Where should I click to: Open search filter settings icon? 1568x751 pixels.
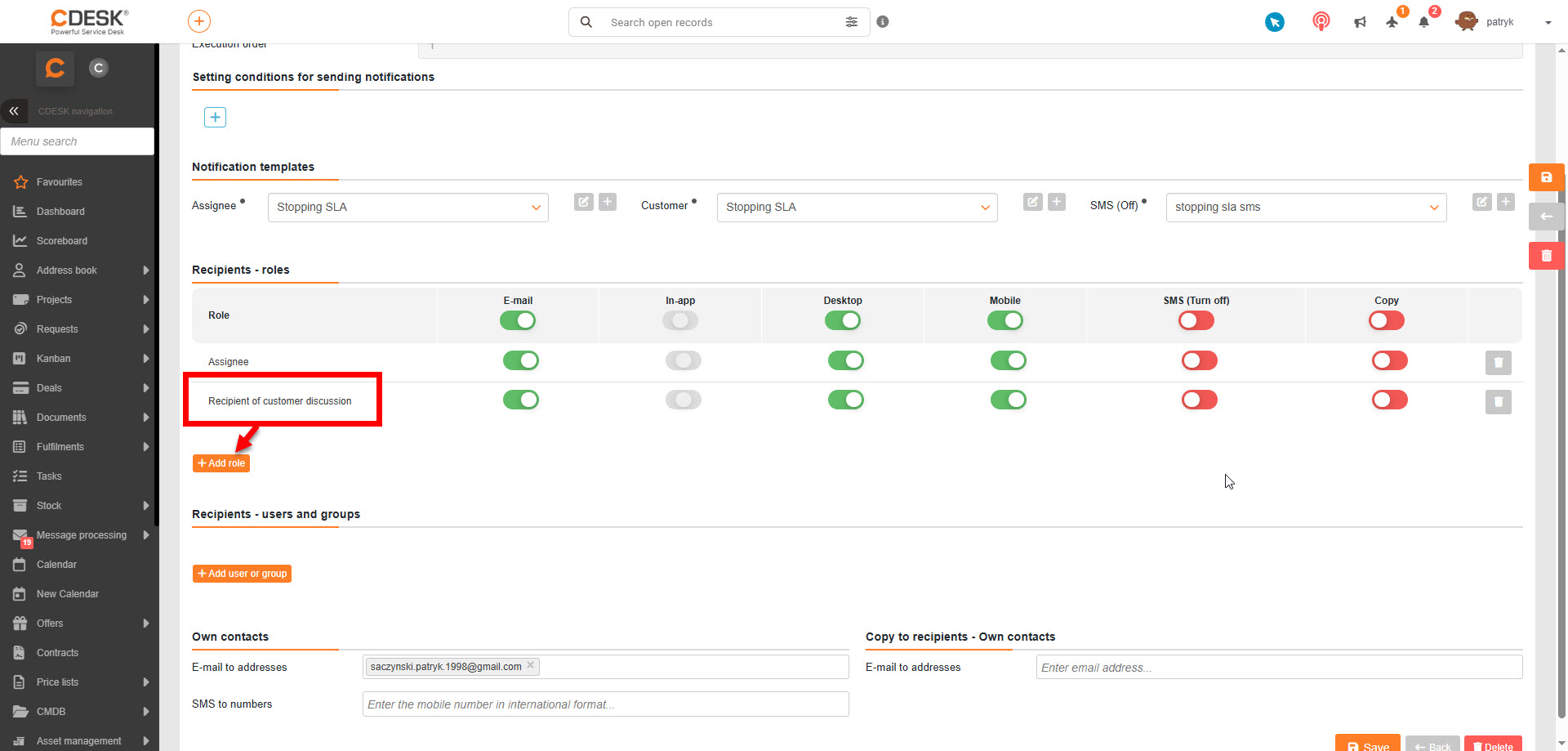click(851, 22)
